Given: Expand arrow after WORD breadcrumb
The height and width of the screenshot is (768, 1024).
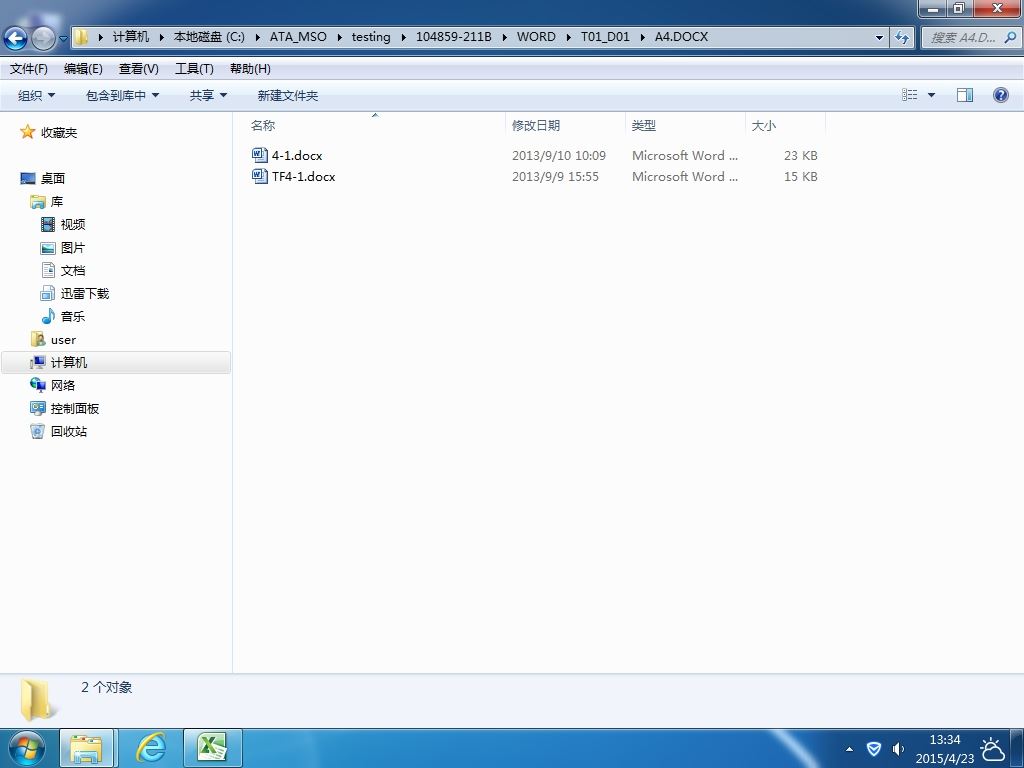Looking at the screenshot, I should point(568,37).
